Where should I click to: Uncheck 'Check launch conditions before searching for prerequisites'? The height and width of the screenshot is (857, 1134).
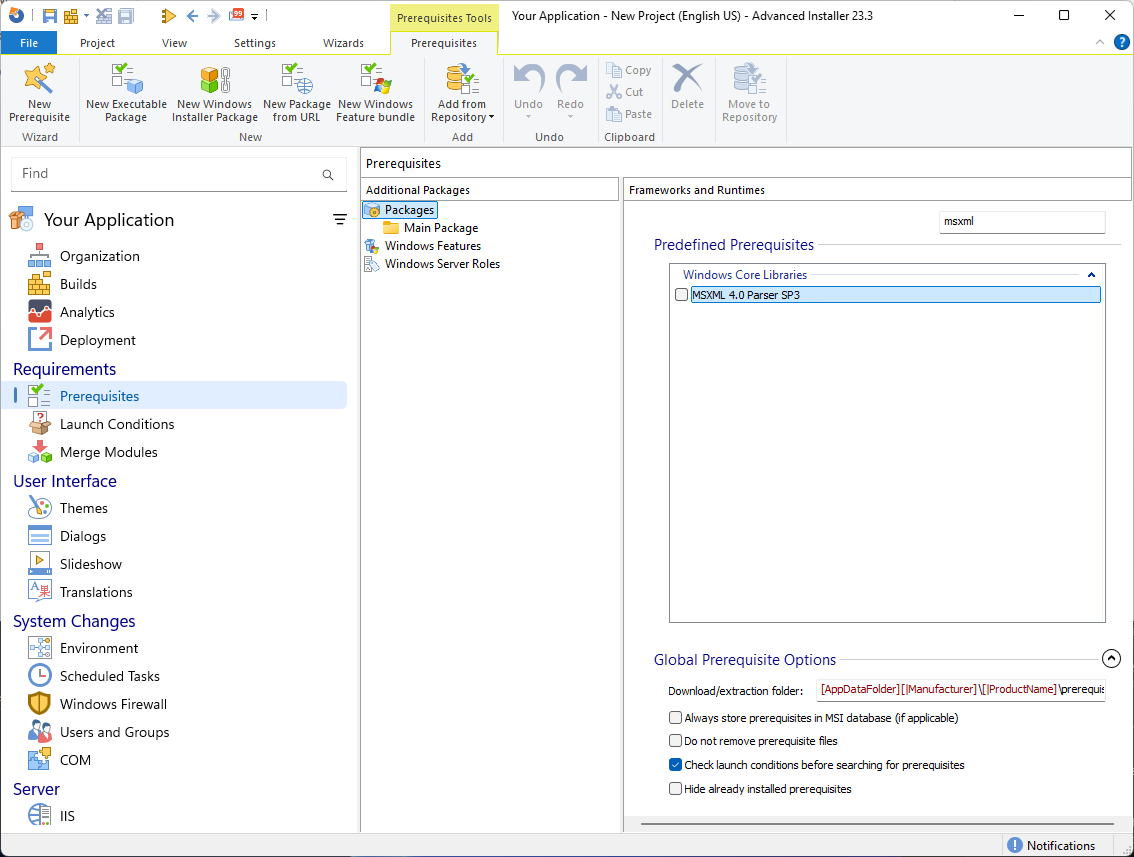point(675,765)
